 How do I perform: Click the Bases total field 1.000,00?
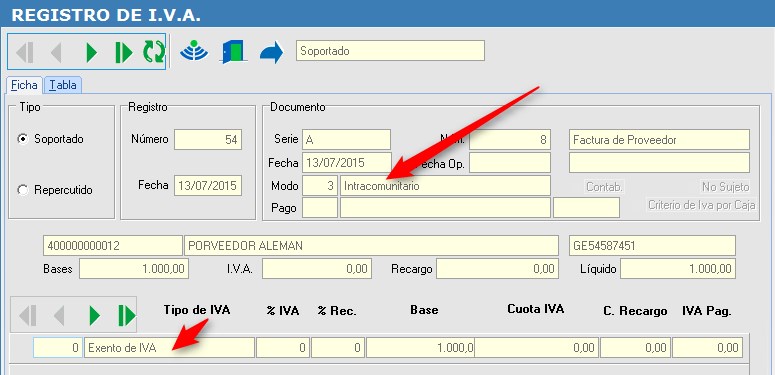[x=134, y=269]
